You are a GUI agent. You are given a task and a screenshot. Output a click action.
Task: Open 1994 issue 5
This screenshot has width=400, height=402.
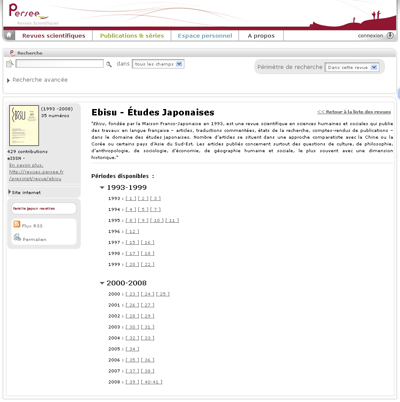[143, 210]
